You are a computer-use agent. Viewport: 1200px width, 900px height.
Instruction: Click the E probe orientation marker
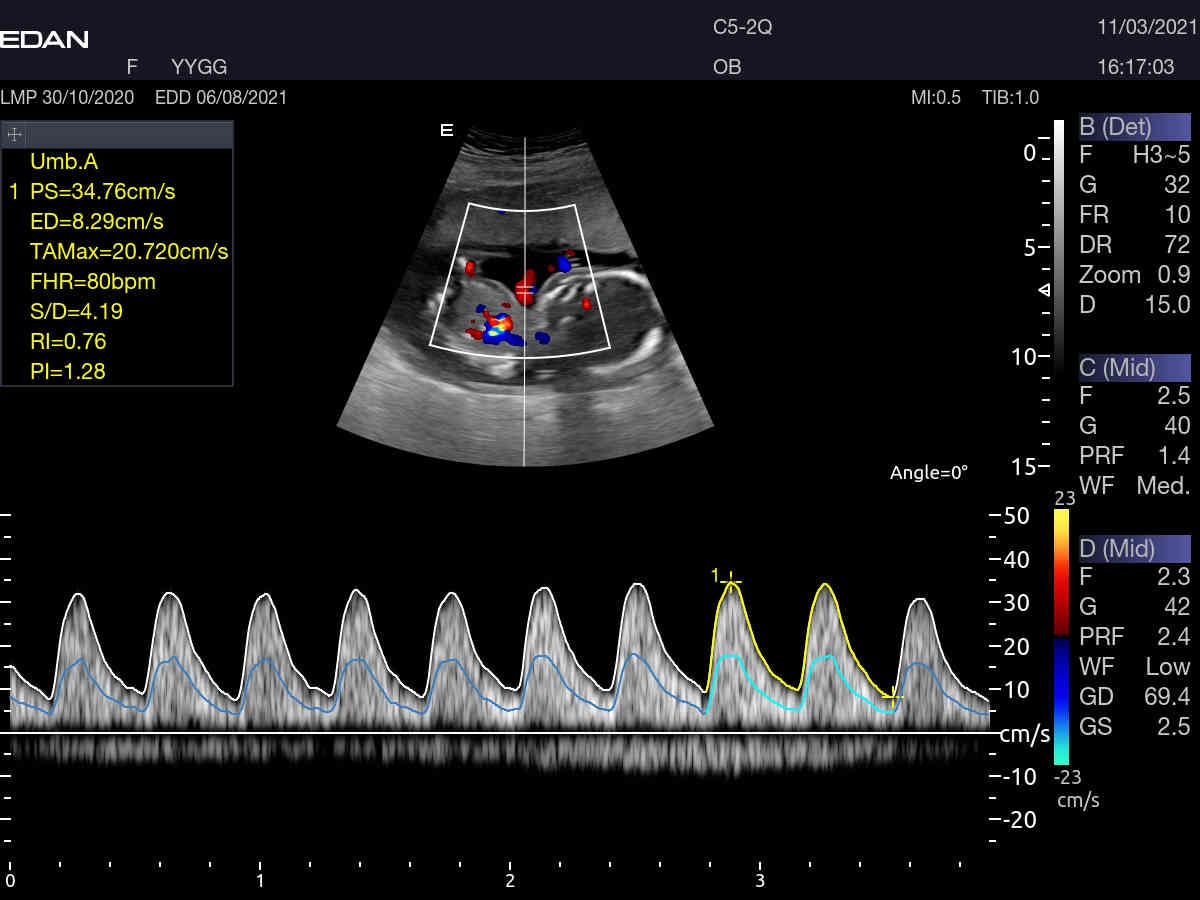click(x=447, y=130)
